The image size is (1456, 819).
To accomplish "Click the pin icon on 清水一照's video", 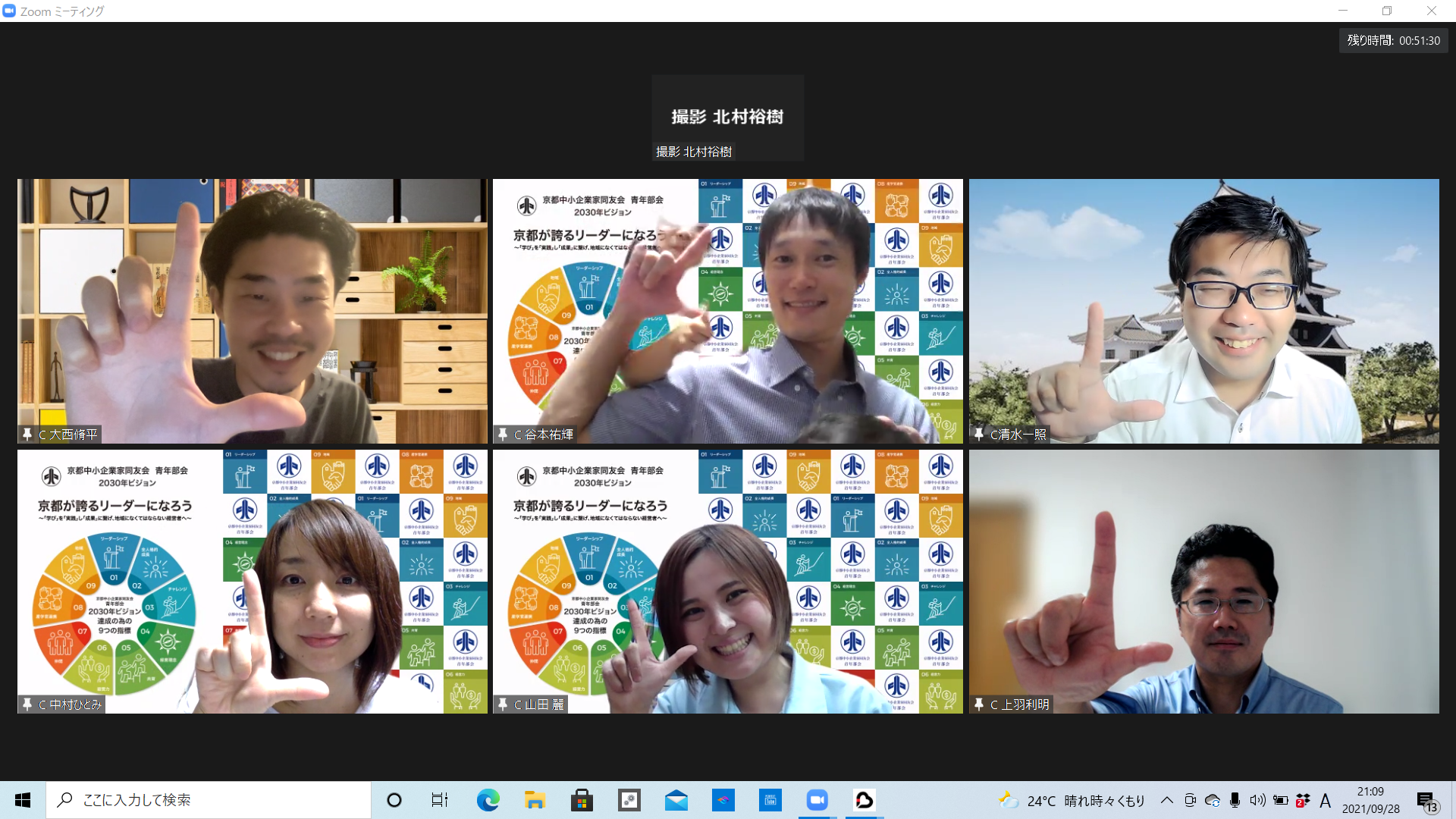I will pyautogui.click(x=979, y=435).
